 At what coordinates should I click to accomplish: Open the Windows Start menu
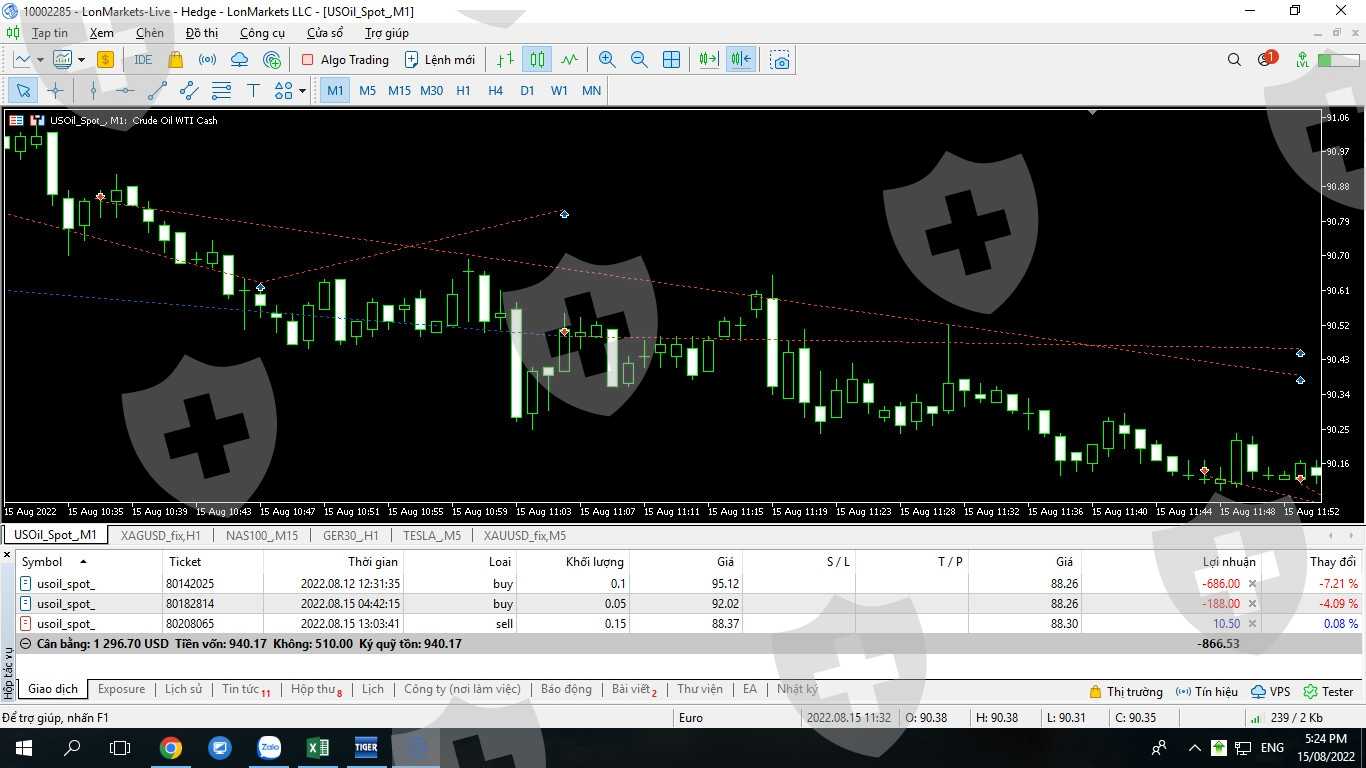[x=24, y=747]
